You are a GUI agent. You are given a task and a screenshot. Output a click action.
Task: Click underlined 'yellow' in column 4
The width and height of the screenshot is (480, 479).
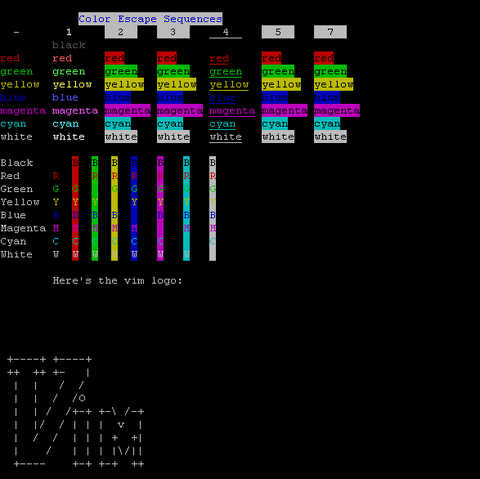pyautogui.click(x=229, y=84)
